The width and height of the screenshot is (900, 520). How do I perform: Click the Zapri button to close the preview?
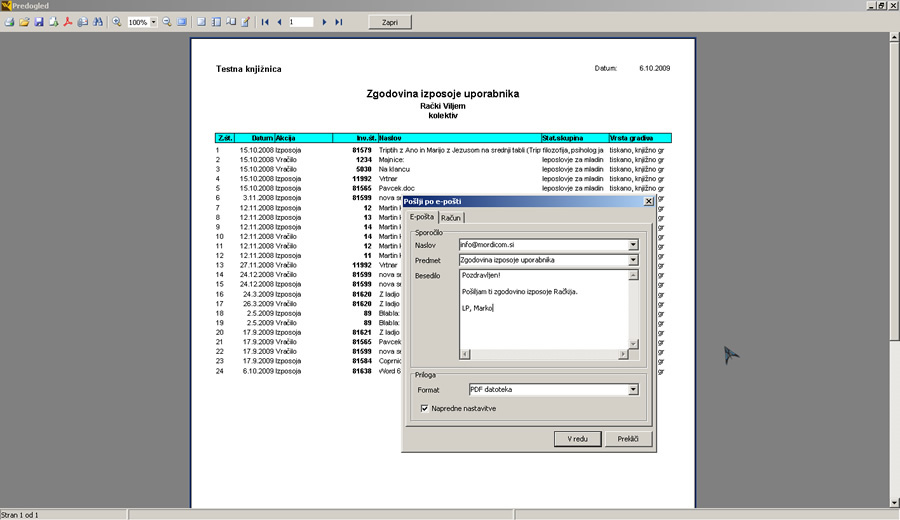pyautogui.click(x=390, y=22)
